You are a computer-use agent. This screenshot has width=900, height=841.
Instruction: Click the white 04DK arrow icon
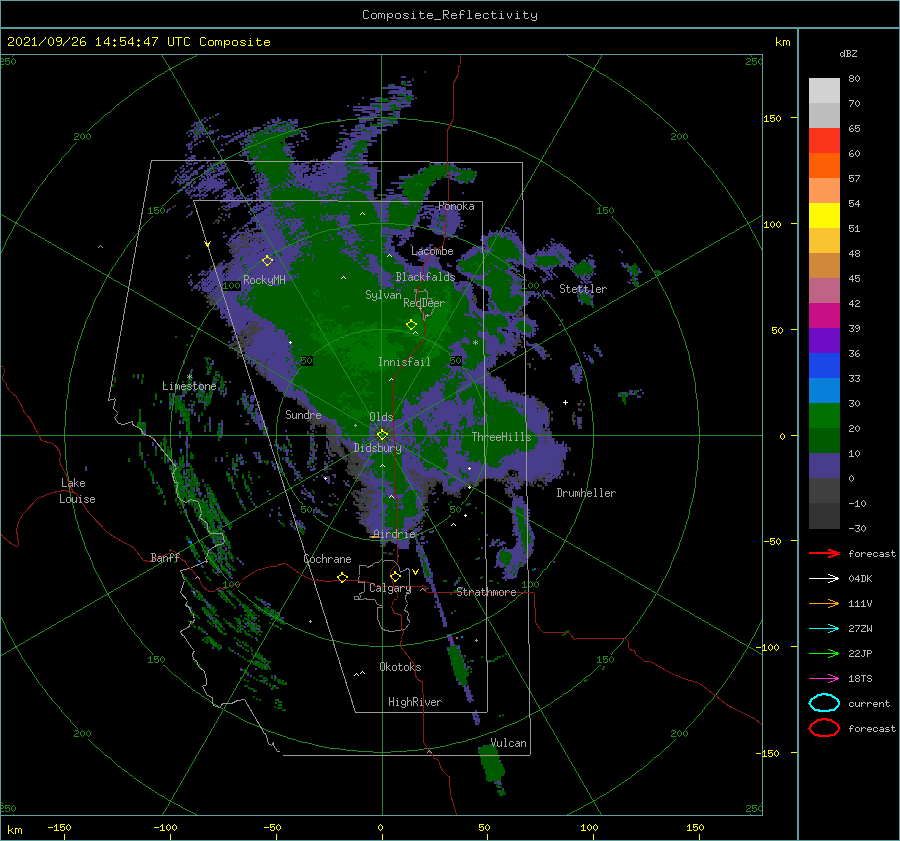[x=824, y=579]
